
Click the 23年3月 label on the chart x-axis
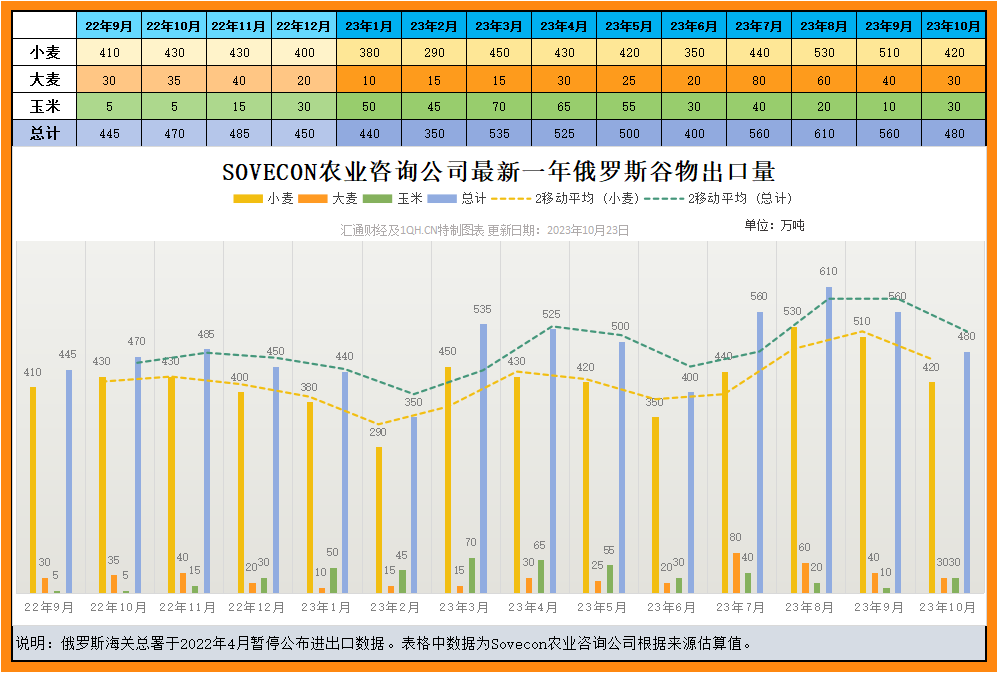point(464,607)
